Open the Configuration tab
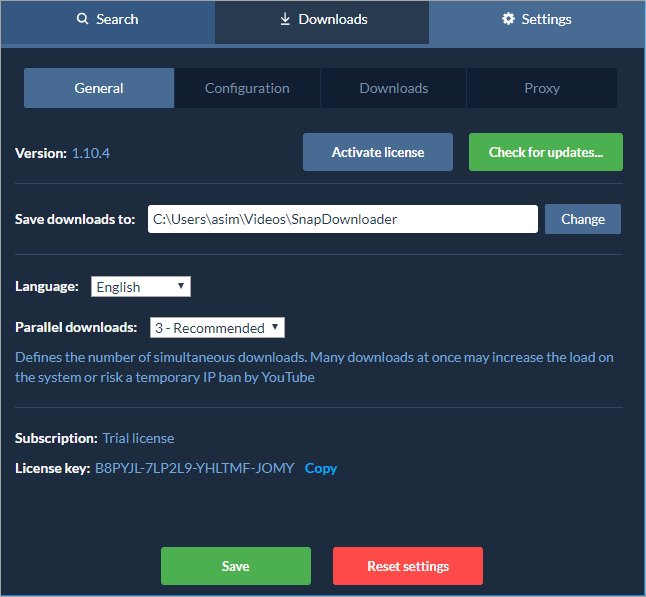Image resolution: width=646 pixels, height=597 pixels. pos(247,88)
